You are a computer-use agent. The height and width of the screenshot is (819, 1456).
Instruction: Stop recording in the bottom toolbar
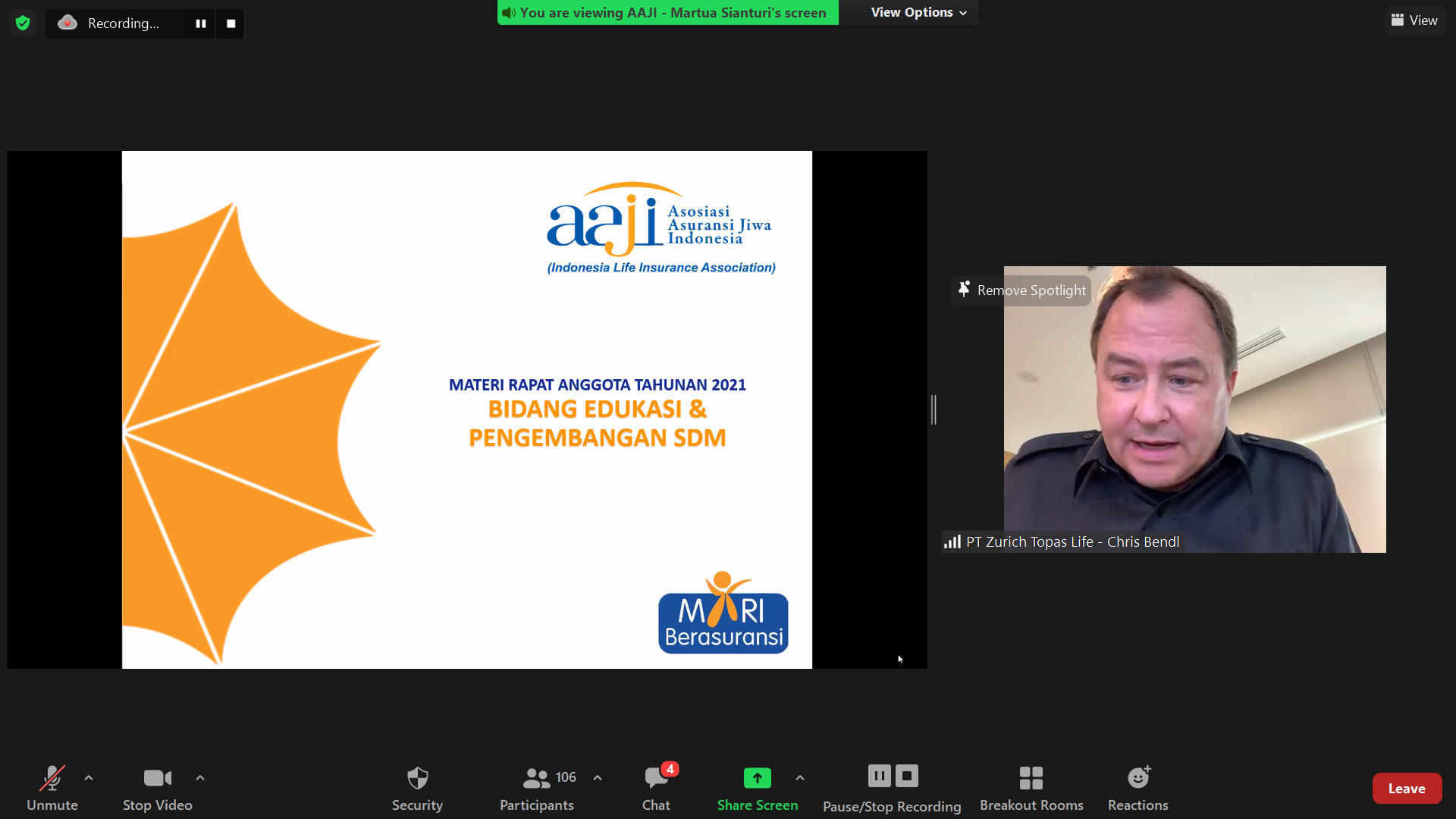[907, 776]
